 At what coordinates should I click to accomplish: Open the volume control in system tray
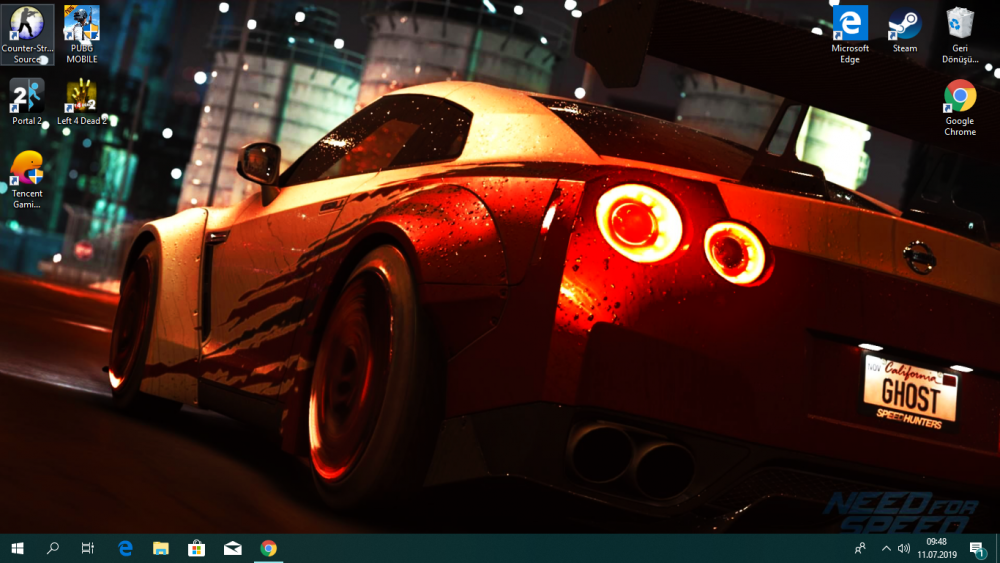pos(904,548)
